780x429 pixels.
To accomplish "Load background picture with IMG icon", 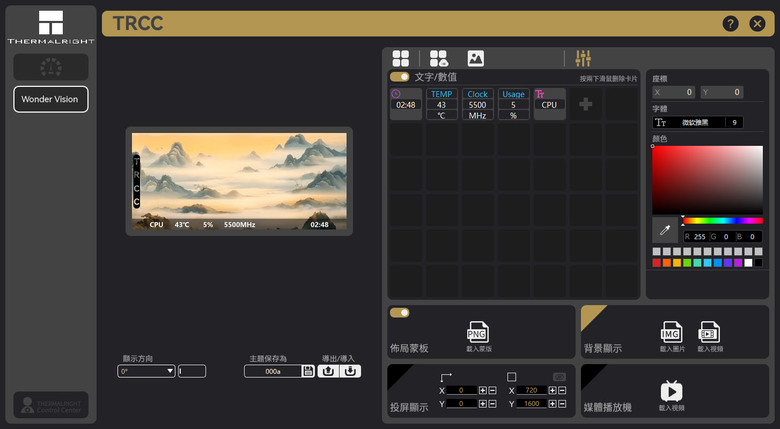I will point(672,332).
